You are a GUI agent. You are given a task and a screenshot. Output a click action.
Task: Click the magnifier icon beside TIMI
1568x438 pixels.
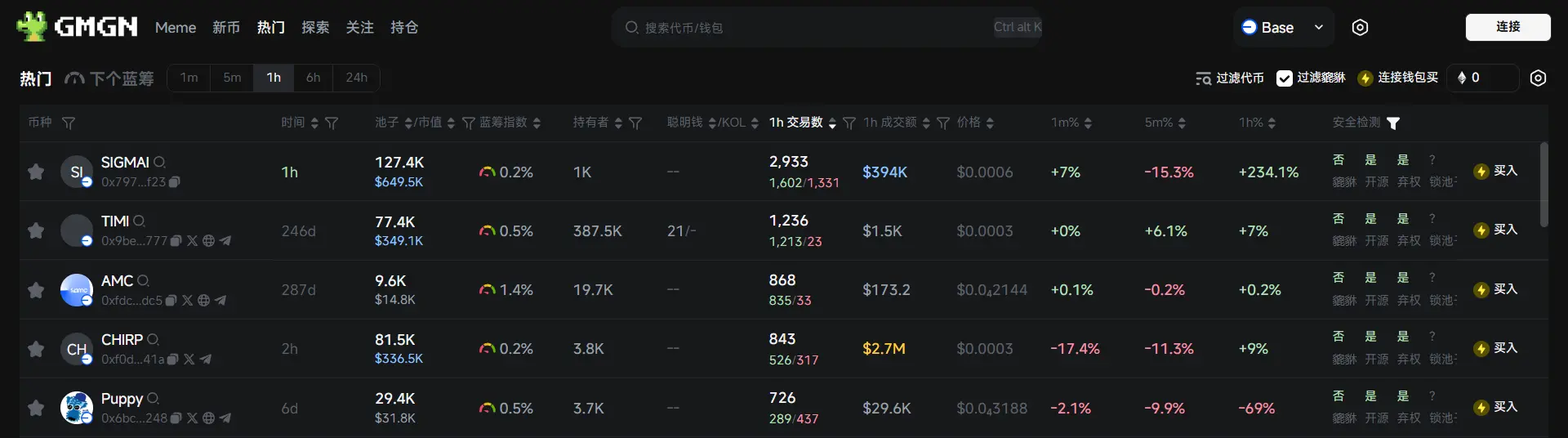coord(140,221)
